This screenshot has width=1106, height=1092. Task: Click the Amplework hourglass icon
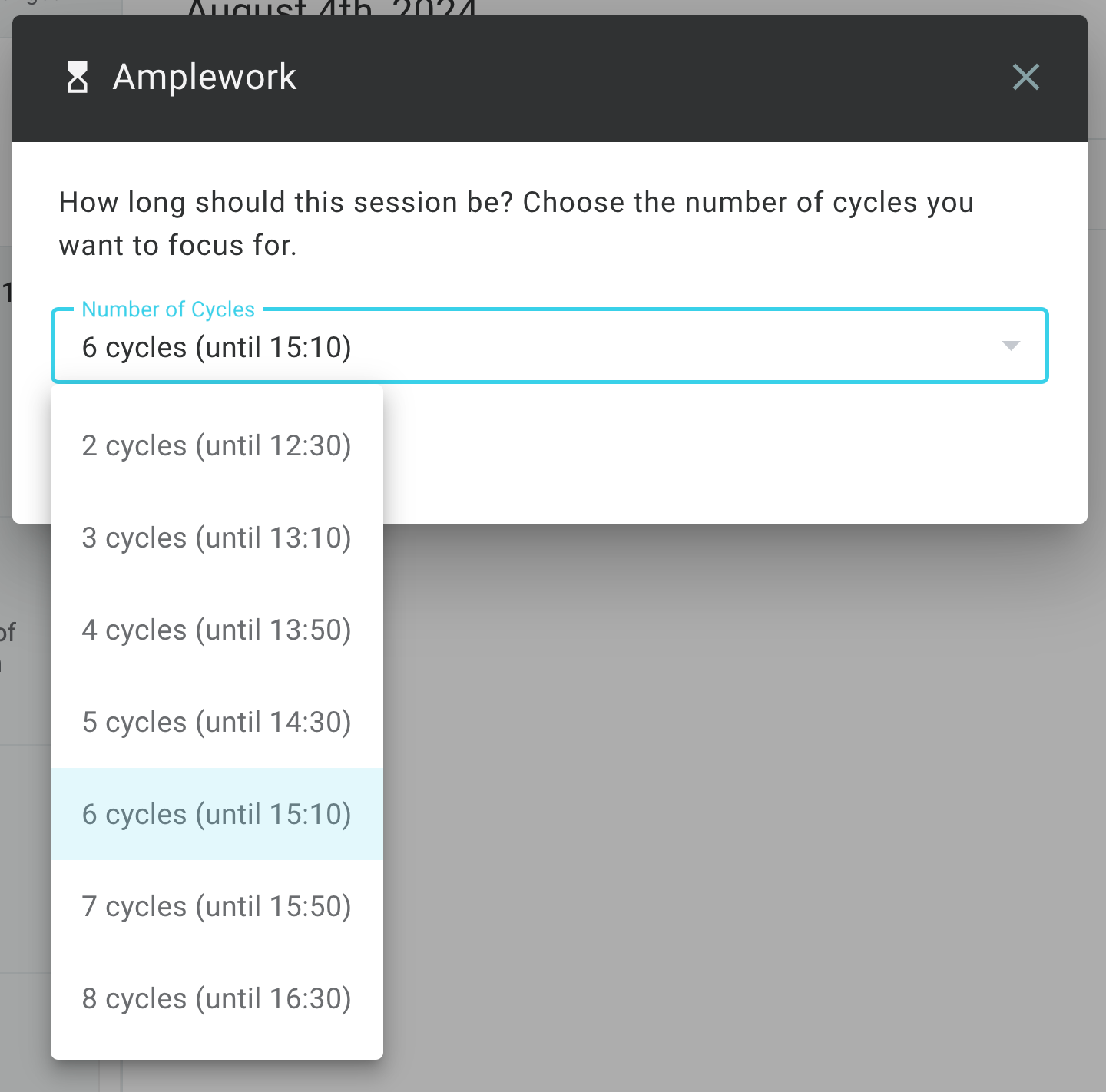pos(78,78)
